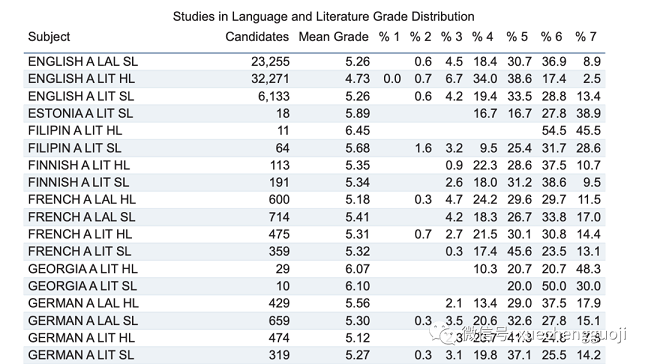Click the 54.5 value in Filipin HL row
Image resolution: width=648 pixels, height=364 pixels.
pyautogui.click(x=554, y=131)
